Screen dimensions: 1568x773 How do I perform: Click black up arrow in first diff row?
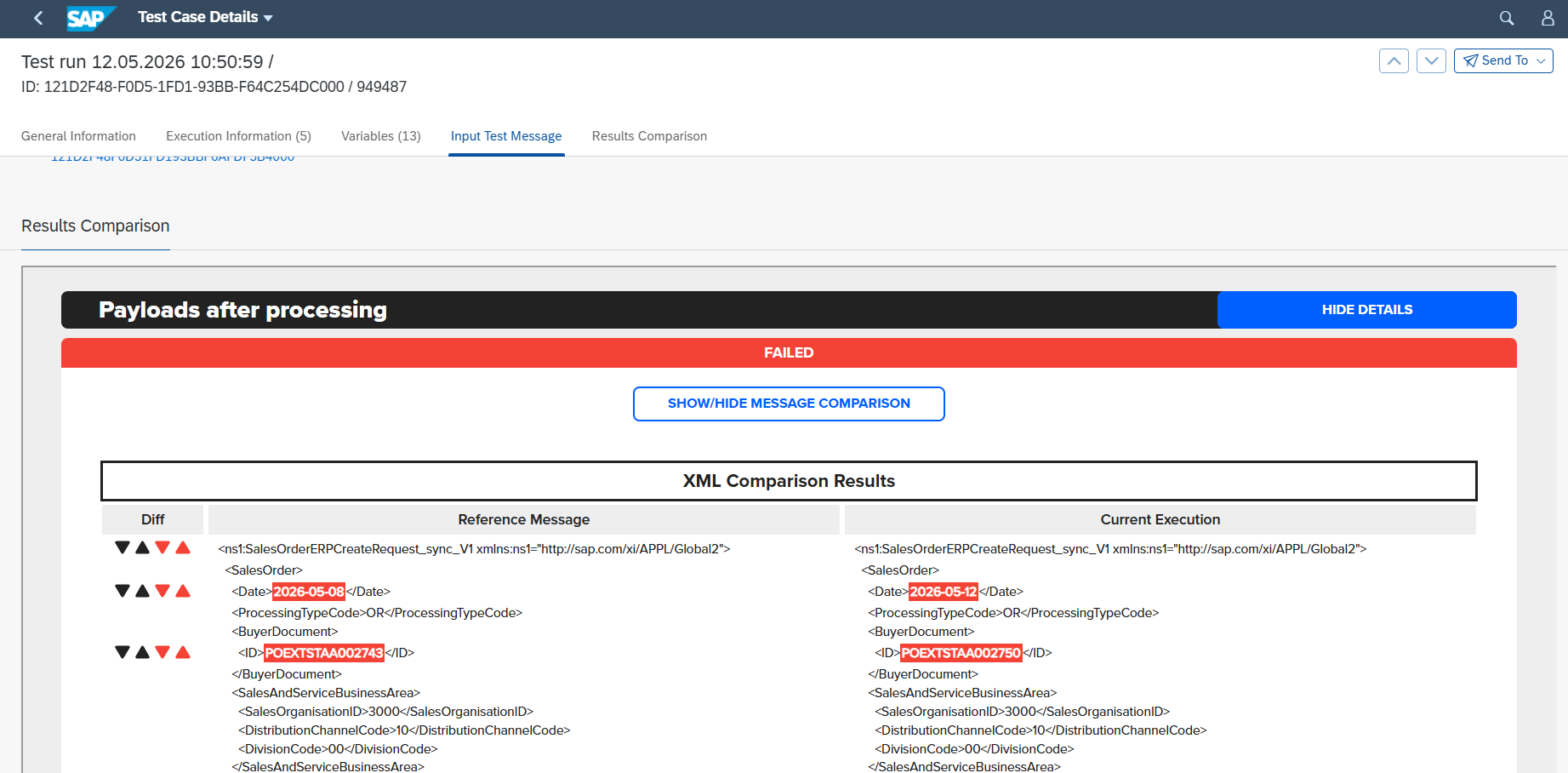point(143,547)
